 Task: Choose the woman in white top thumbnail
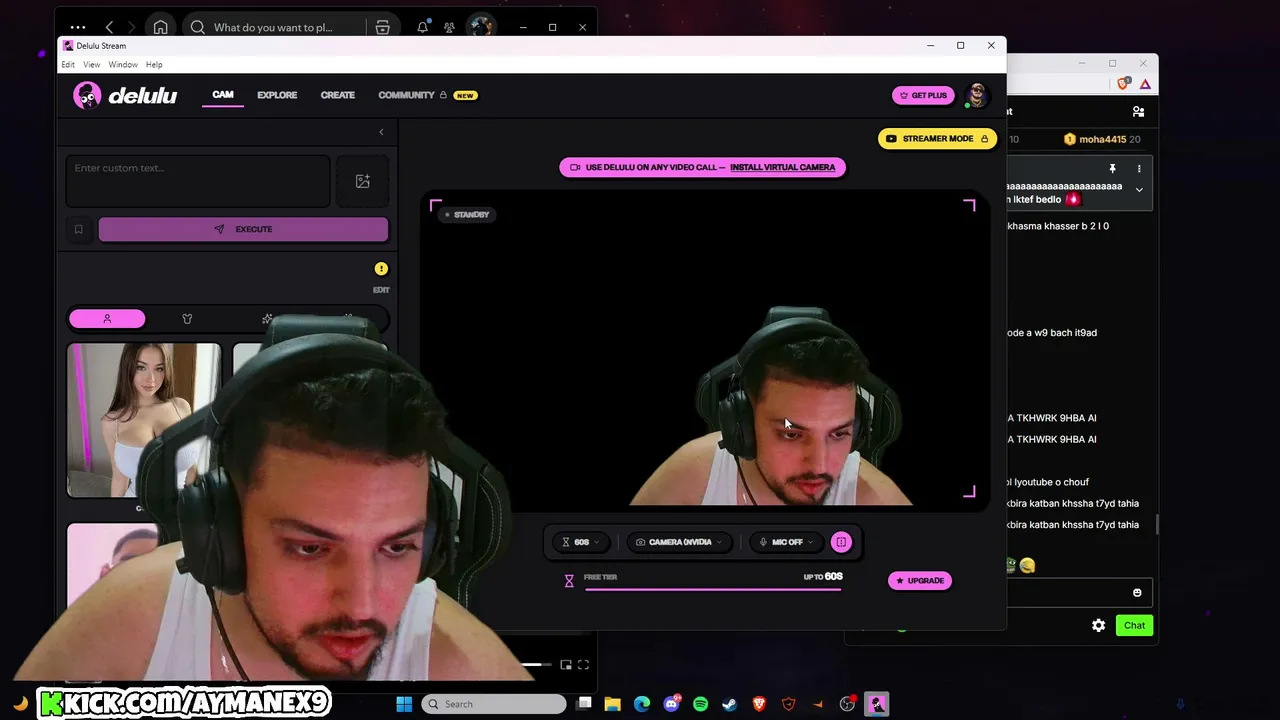(x=144, y=420)
